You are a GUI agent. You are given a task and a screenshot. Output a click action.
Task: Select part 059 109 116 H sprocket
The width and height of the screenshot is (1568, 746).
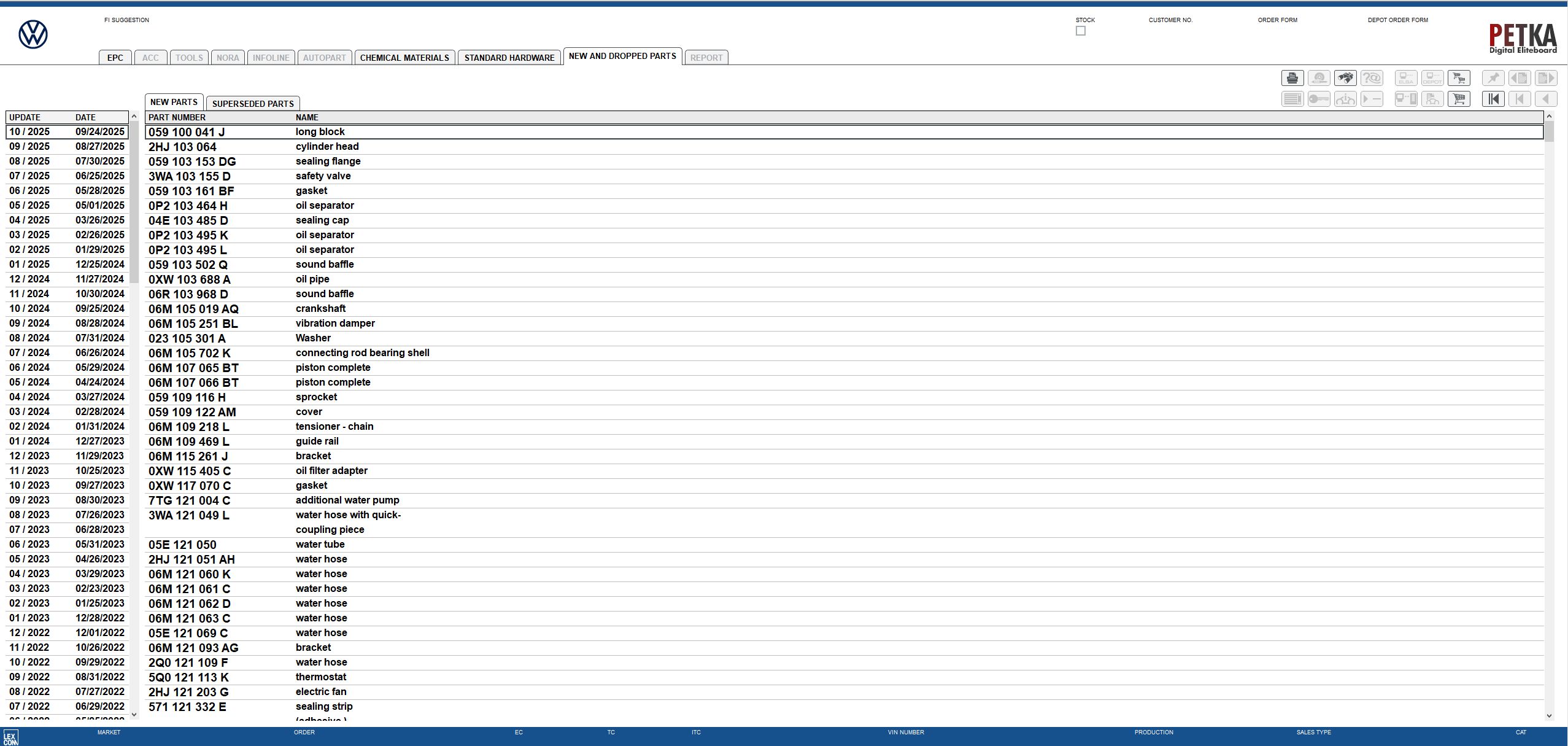click(x=844, y=397)
